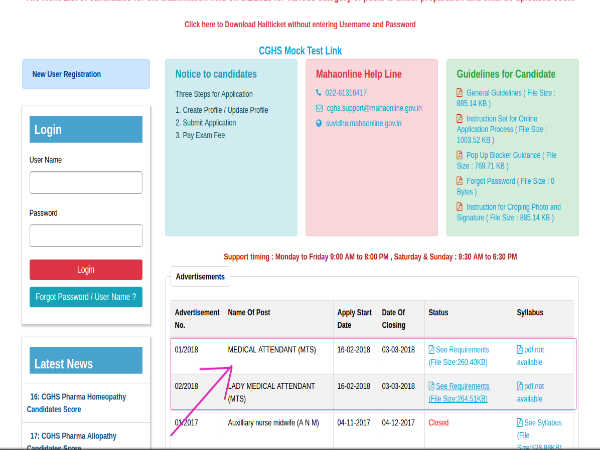Click See Syllabus icon in 01/2017 row
The width and height of the screenshot is (600, 450).
point(520,422)
